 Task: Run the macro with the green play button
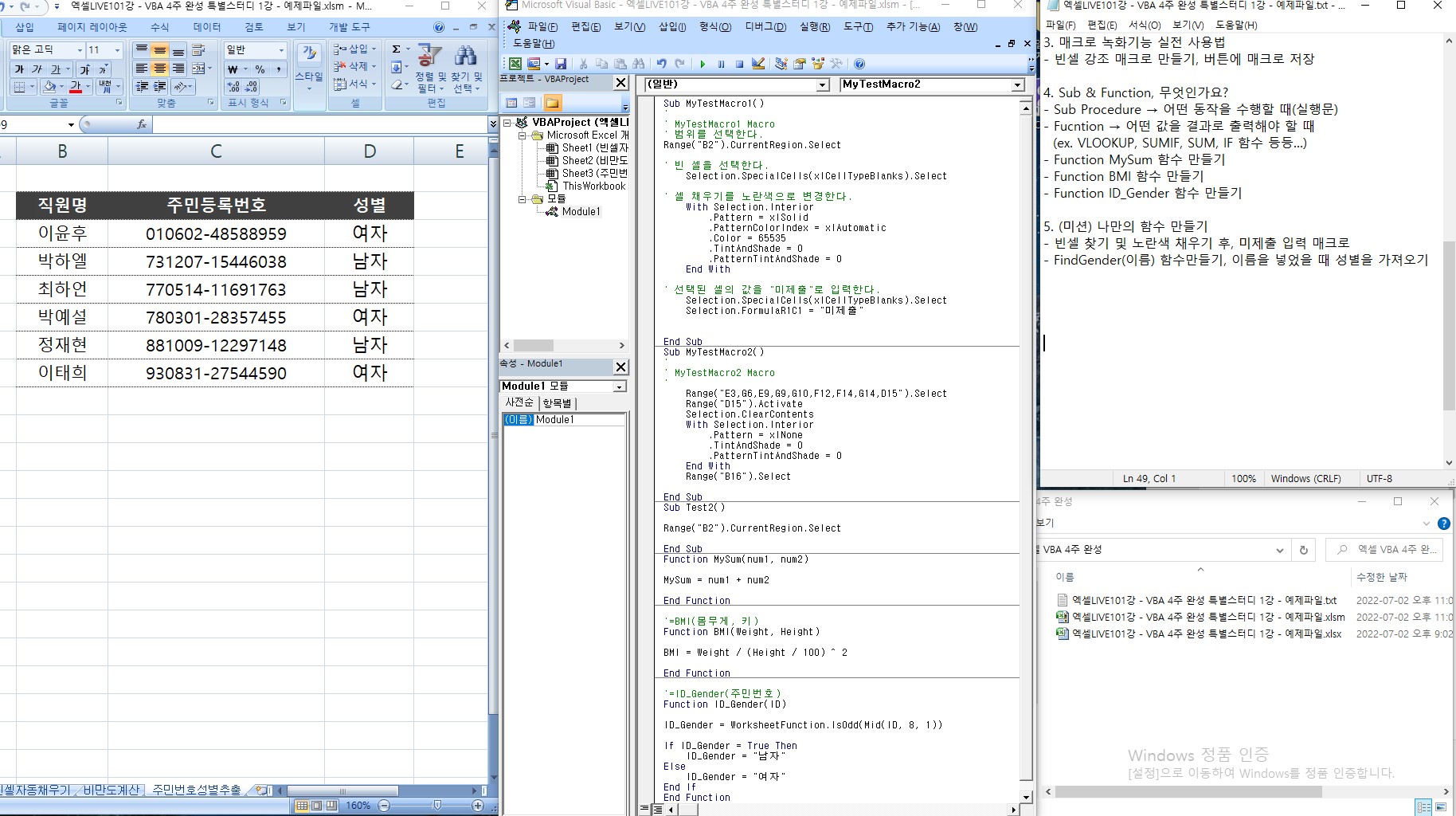point(703,64)
